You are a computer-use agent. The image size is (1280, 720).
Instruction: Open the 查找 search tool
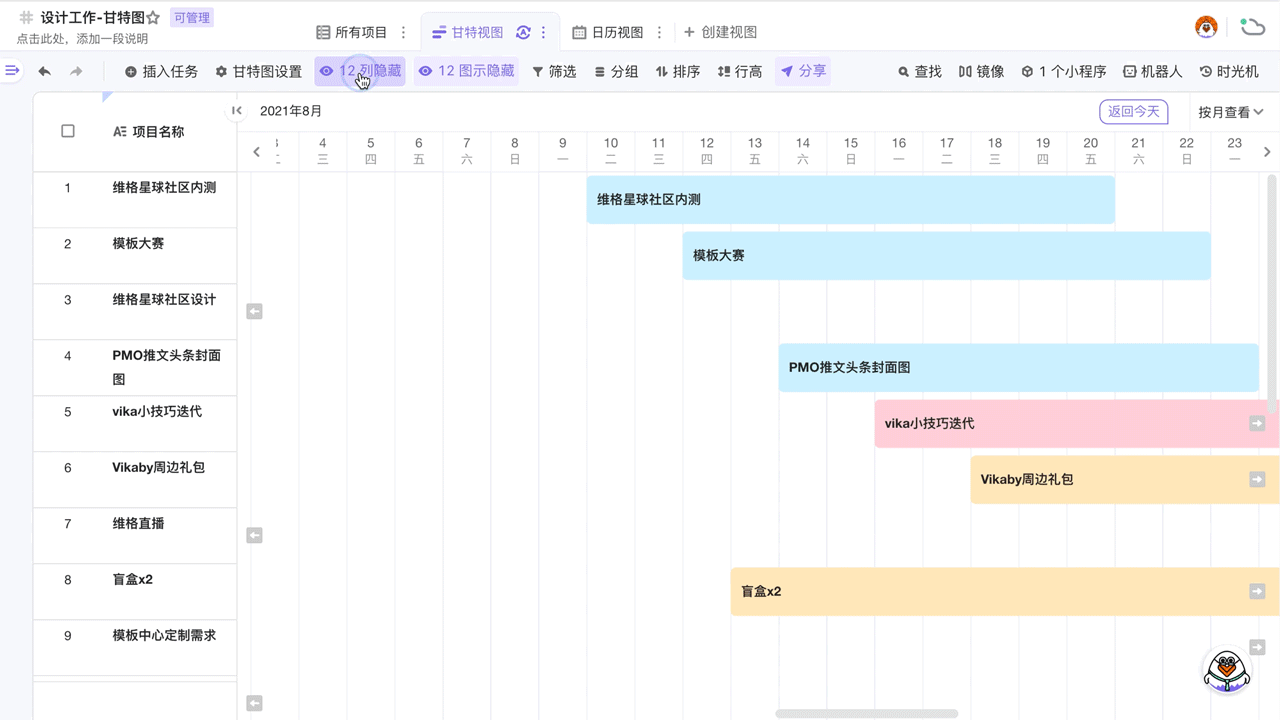pyautogui.click(x=919, y=71)
